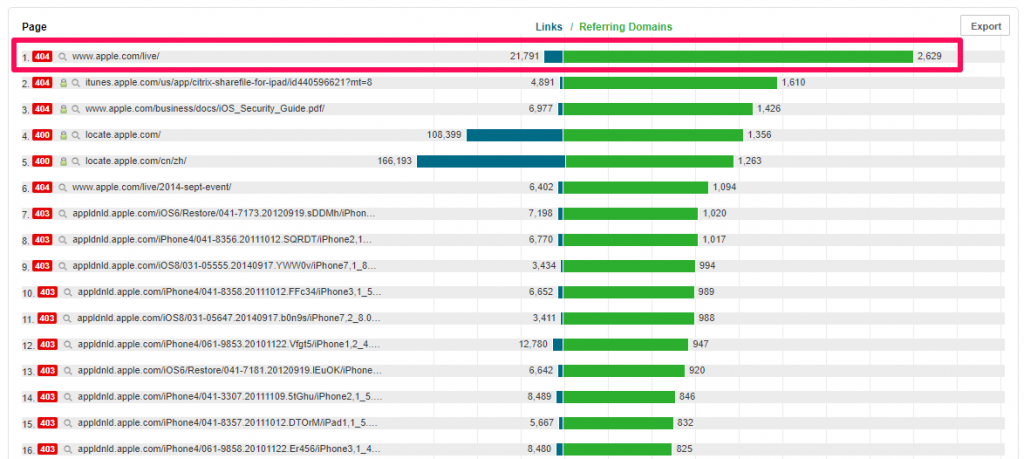Open appldnld link iOS8/031-05555
This screenshot has width=1024, height=459.
click(x=224, y=266)
